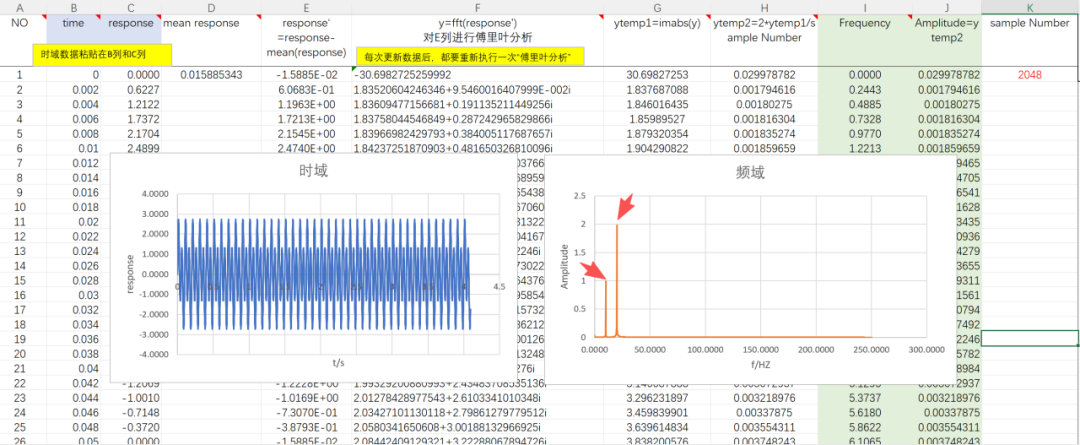Select ytemp1 cell 1.837687088
The width and height of the screenshot is (1080, 445).
coord(657,90)
